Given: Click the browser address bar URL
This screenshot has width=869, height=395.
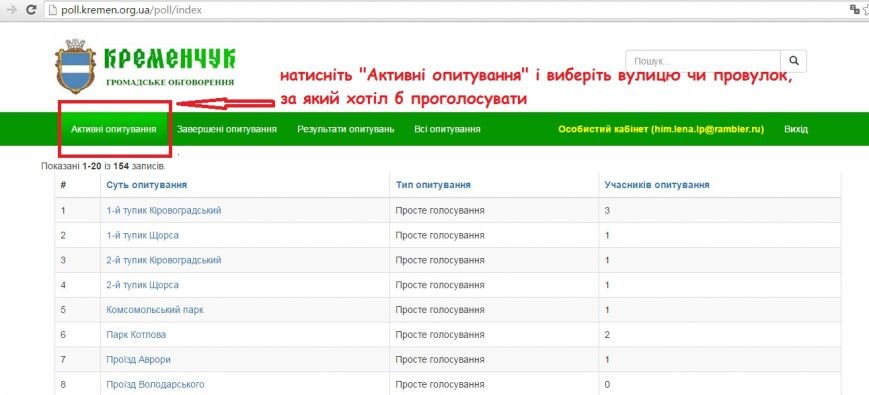Looking at the screenshot, I should pyautogui.click(x=131, y=10).
